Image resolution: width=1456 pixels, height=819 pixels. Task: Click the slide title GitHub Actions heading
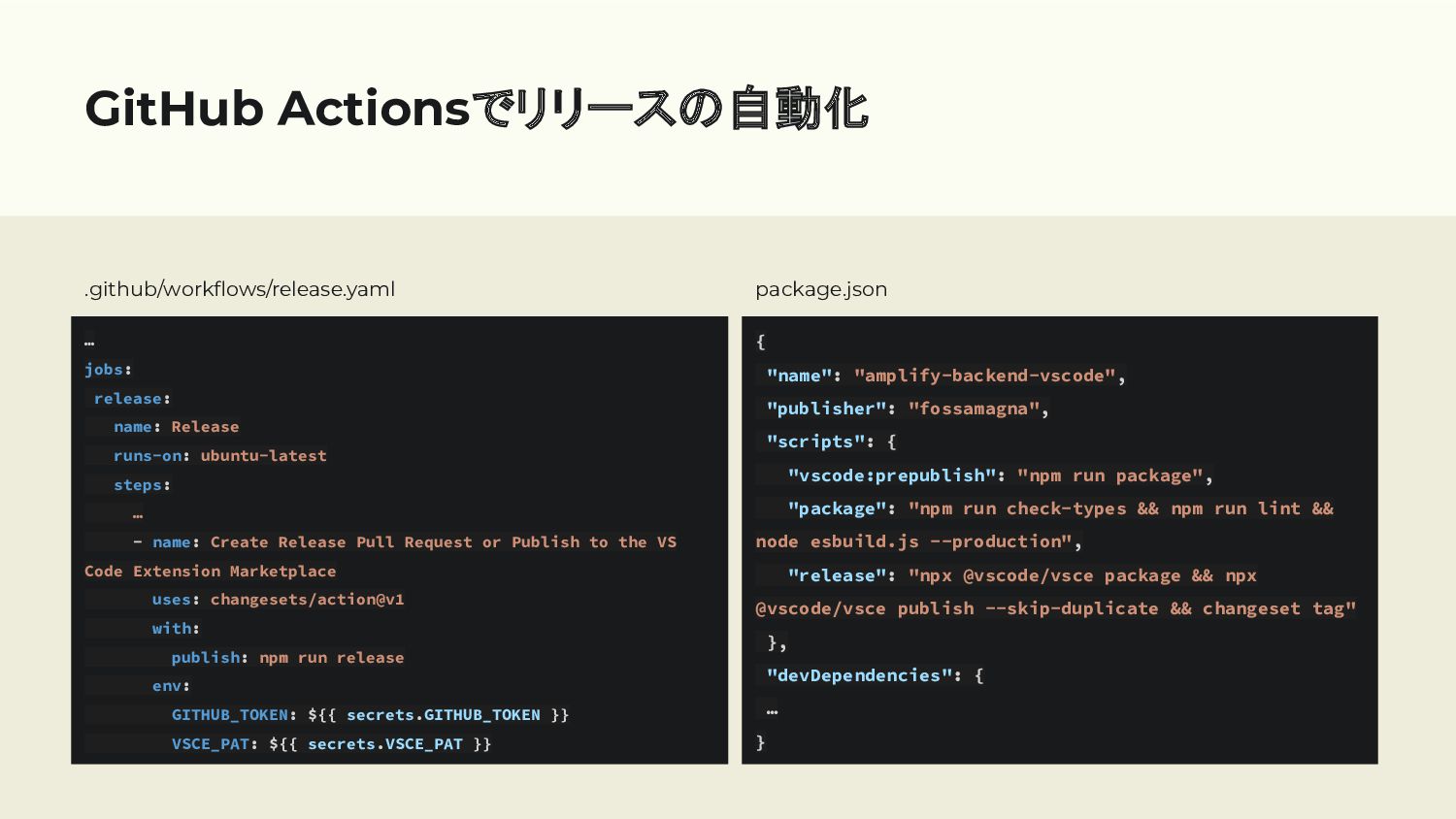pos(477,108)
